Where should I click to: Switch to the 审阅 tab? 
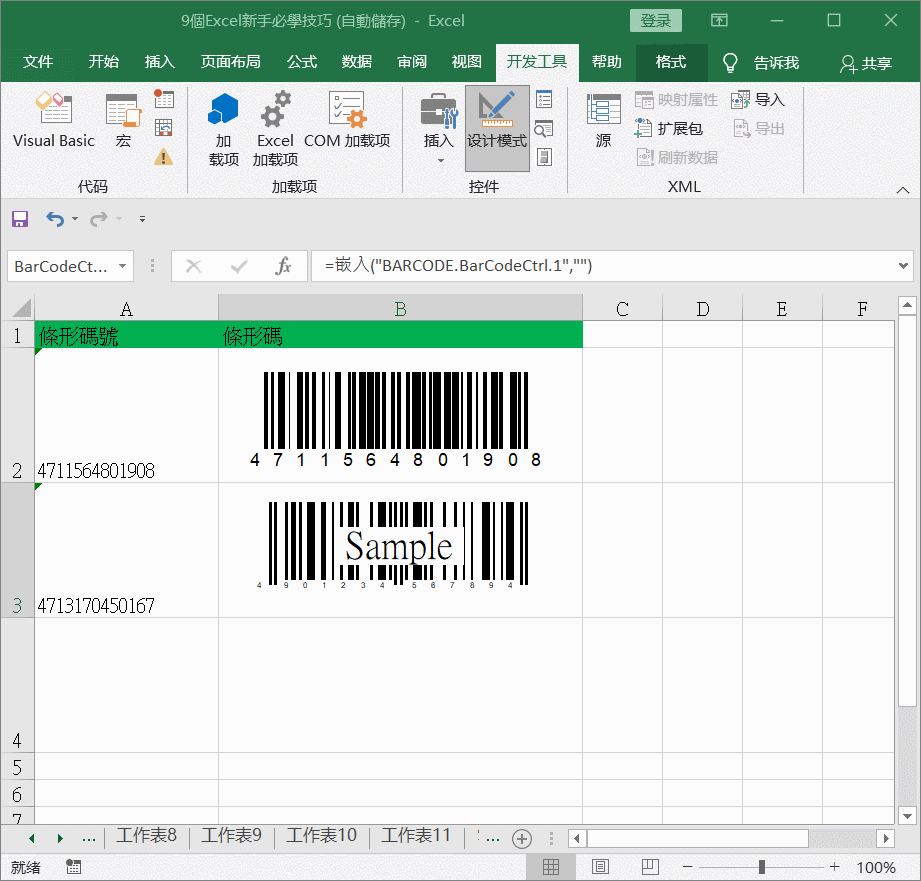click(412, 62)
